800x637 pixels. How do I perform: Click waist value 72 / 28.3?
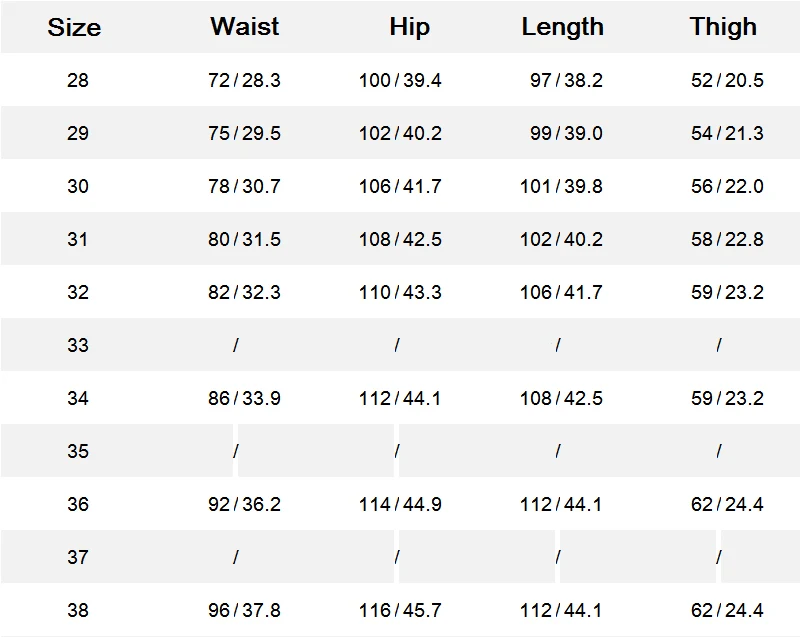[x=244, y=80]
